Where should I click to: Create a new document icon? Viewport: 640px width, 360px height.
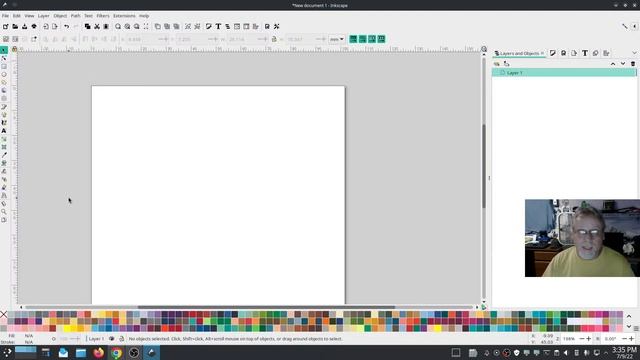5,27
